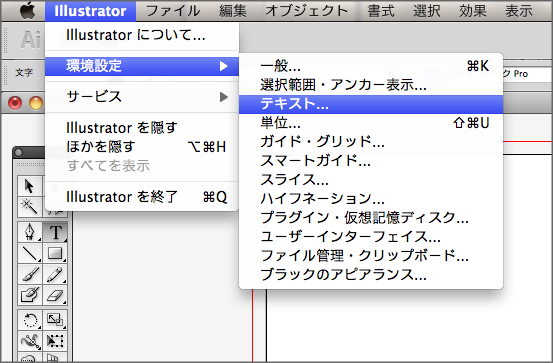Minimize the document window (yellow button)

[36, 103]
